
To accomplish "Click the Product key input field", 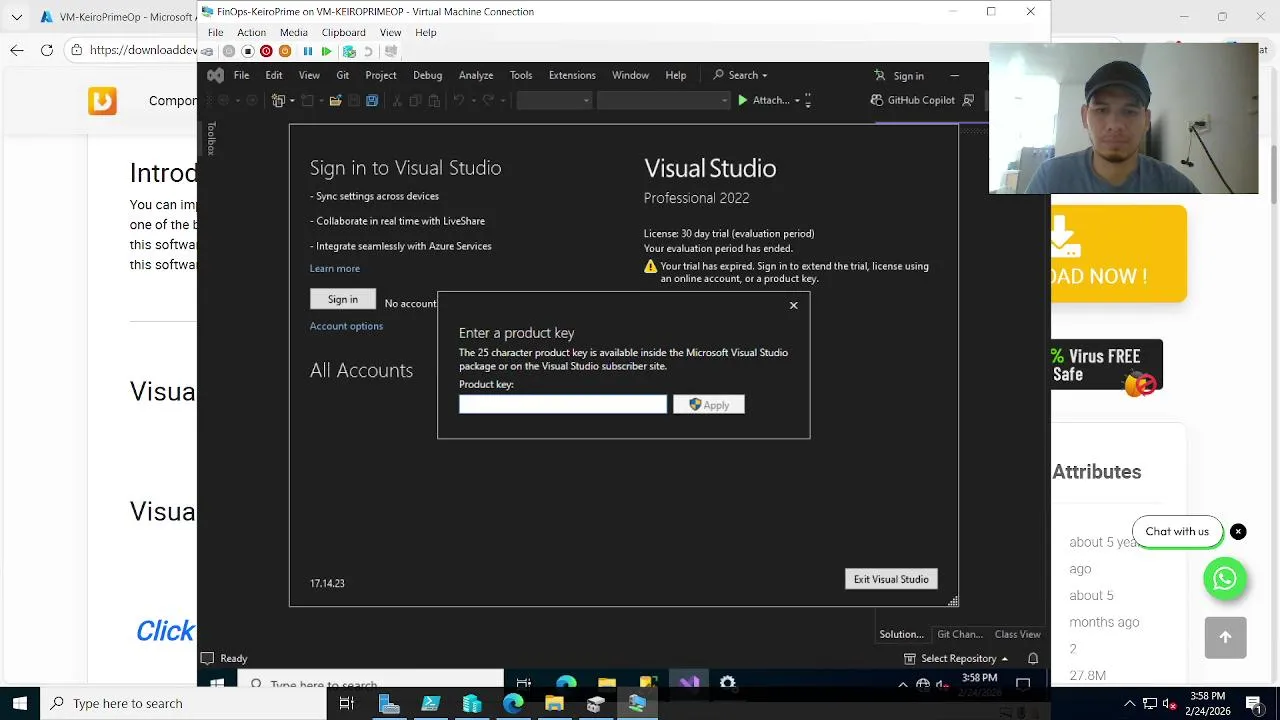I will coord(563,404).
